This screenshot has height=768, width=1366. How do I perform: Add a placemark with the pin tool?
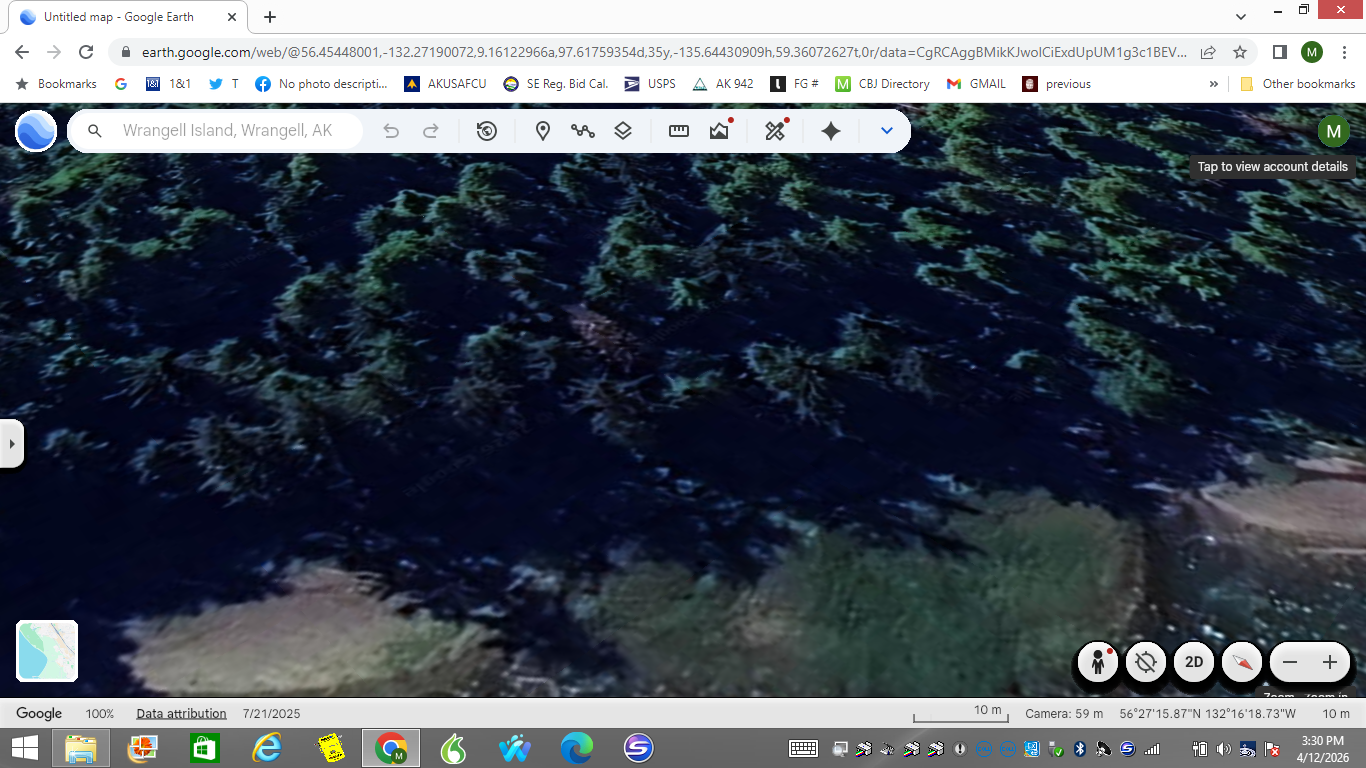[543, 131]
